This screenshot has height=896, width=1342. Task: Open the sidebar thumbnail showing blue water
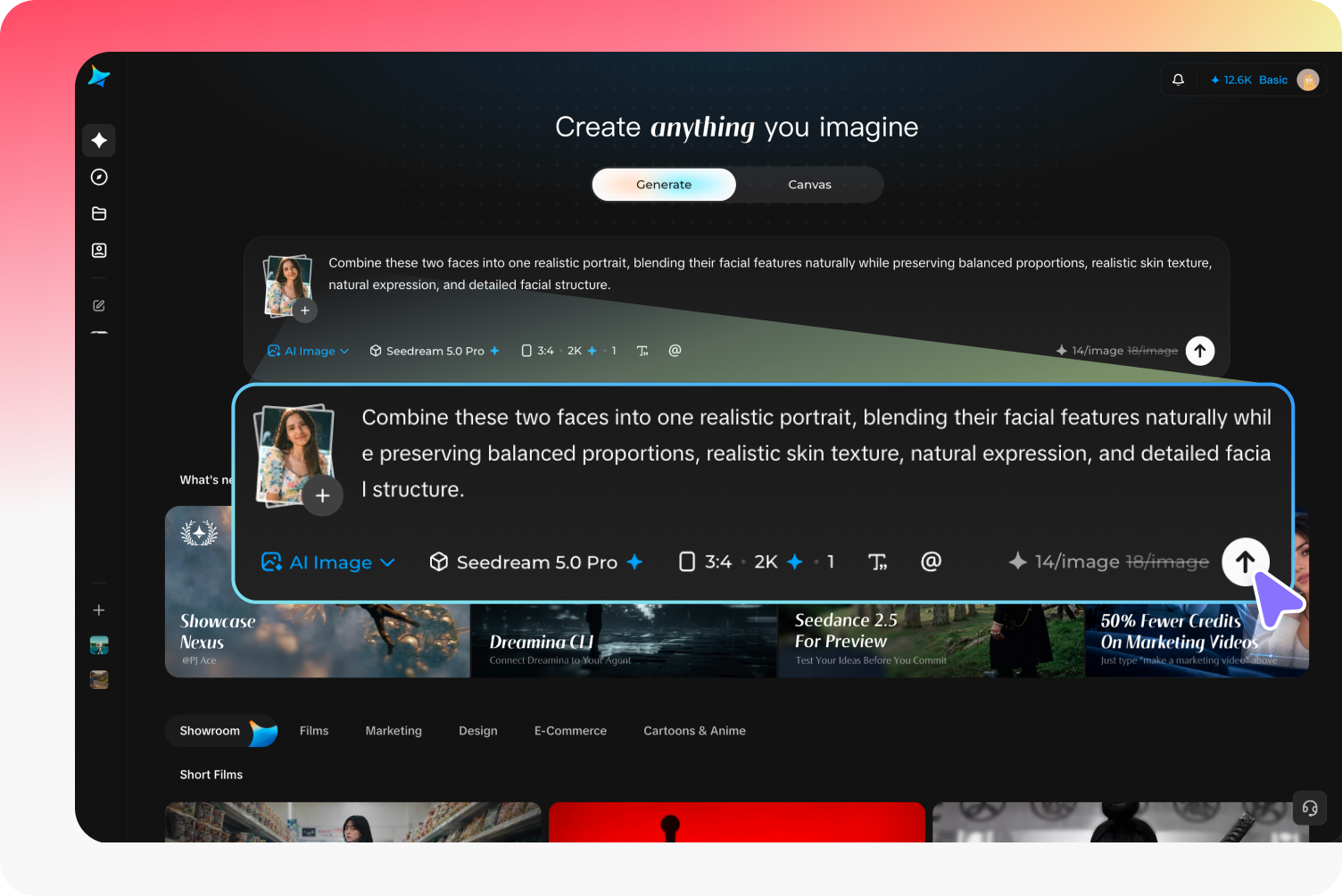click(99, 645)
